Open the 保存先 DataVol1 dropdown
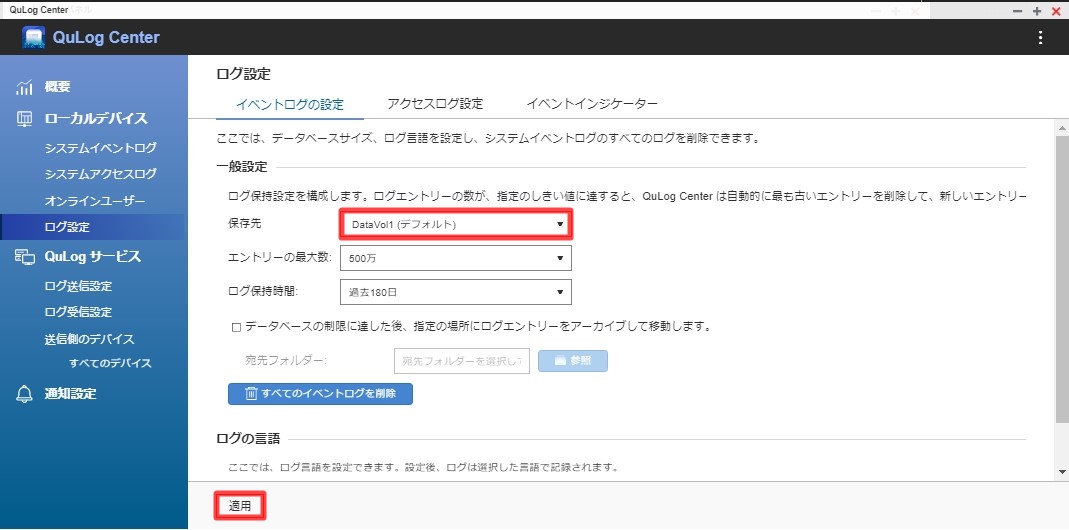 point(455,224)
